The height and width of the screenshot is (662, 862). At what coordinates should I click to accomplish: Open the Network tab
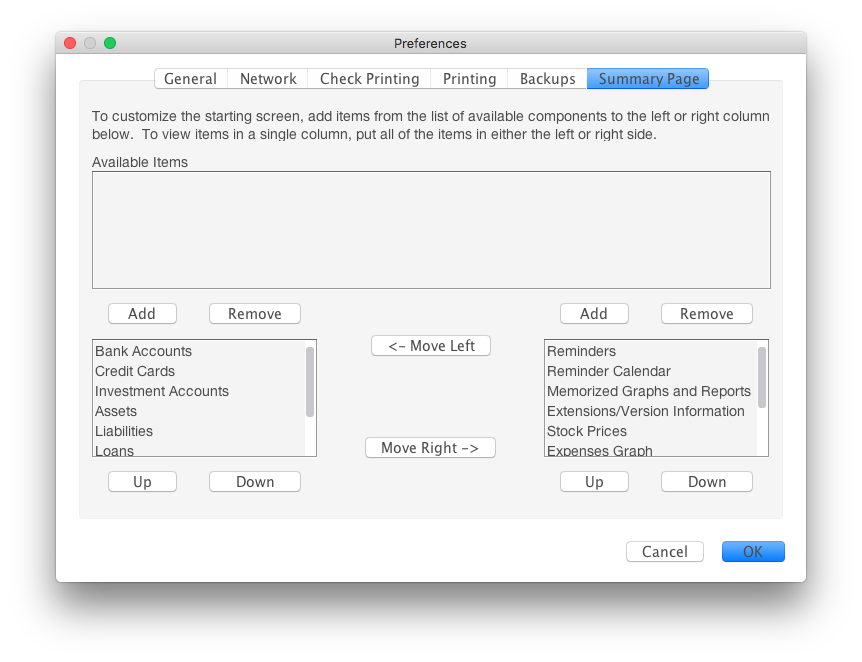(268, 79)
